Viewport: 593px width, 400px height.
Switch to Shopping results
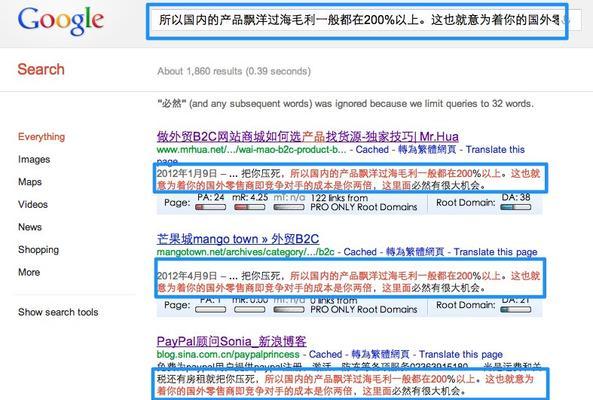[x=39, y=250]
